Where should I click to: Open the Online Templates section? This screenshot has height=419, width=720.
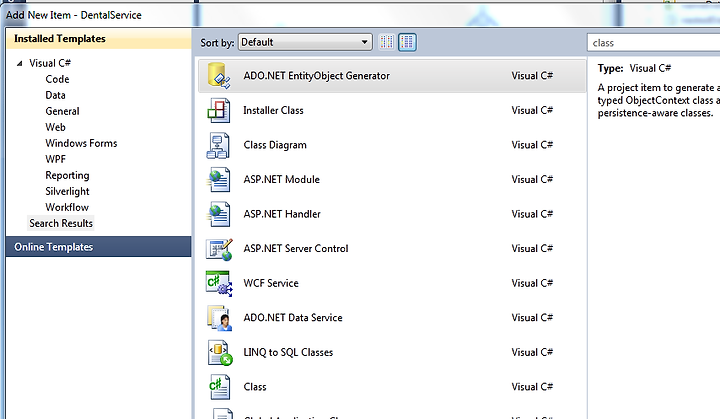point(99,247)
